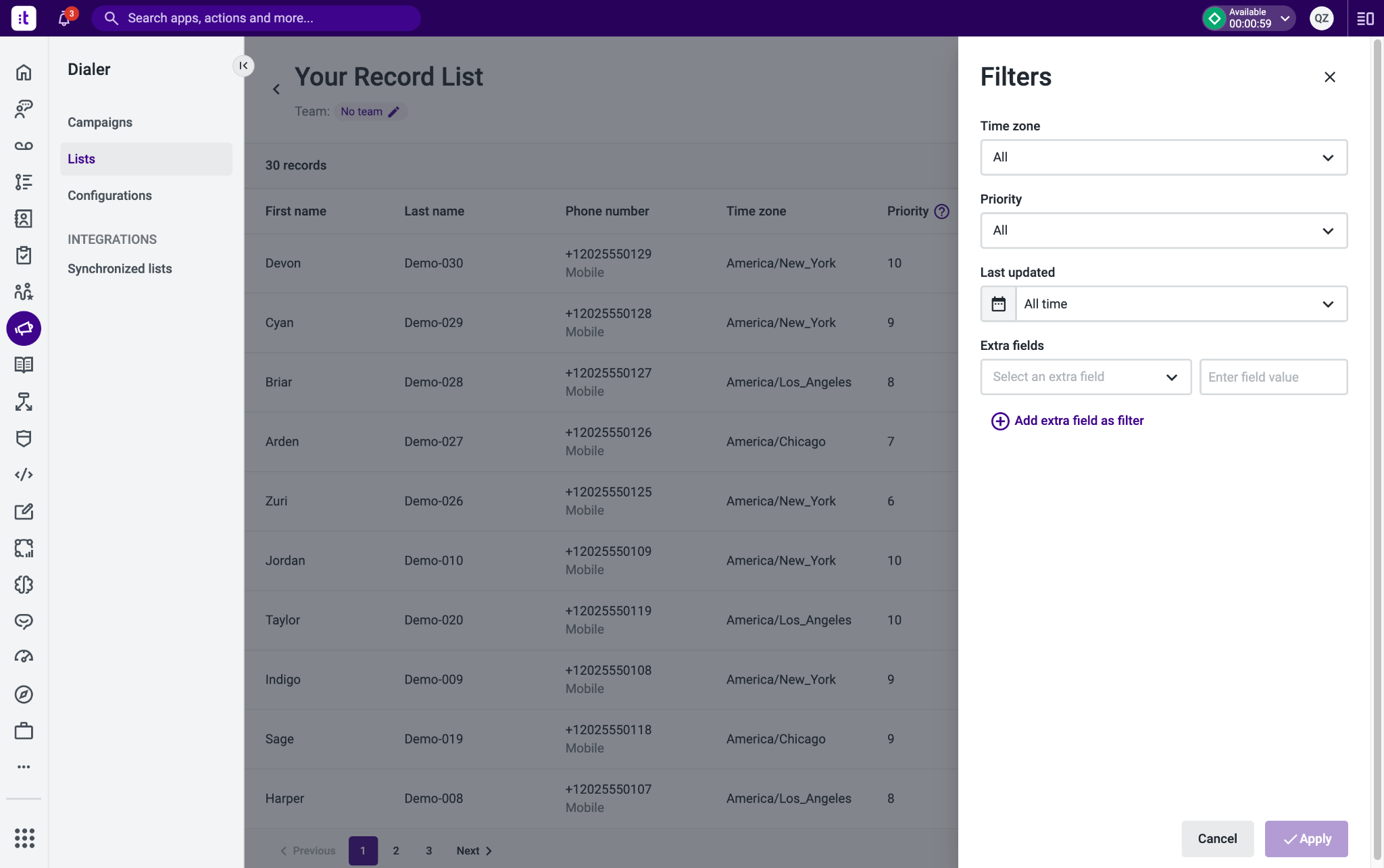Open the flow routing sidebar icon
1384x868 pixels.
click(24, 402)
